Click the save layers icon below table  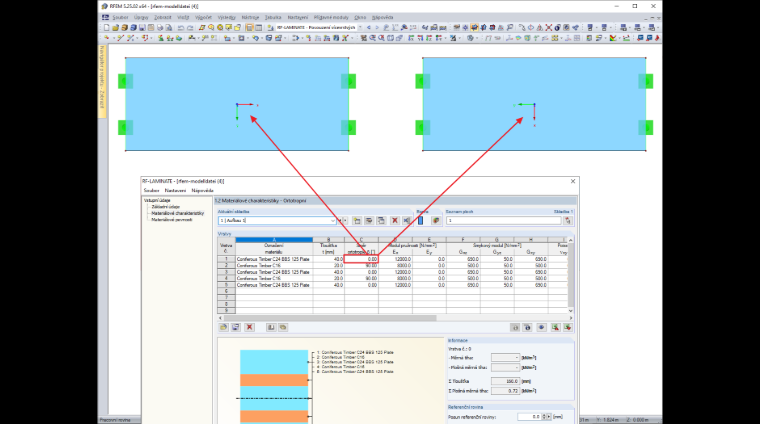(236, 328)
